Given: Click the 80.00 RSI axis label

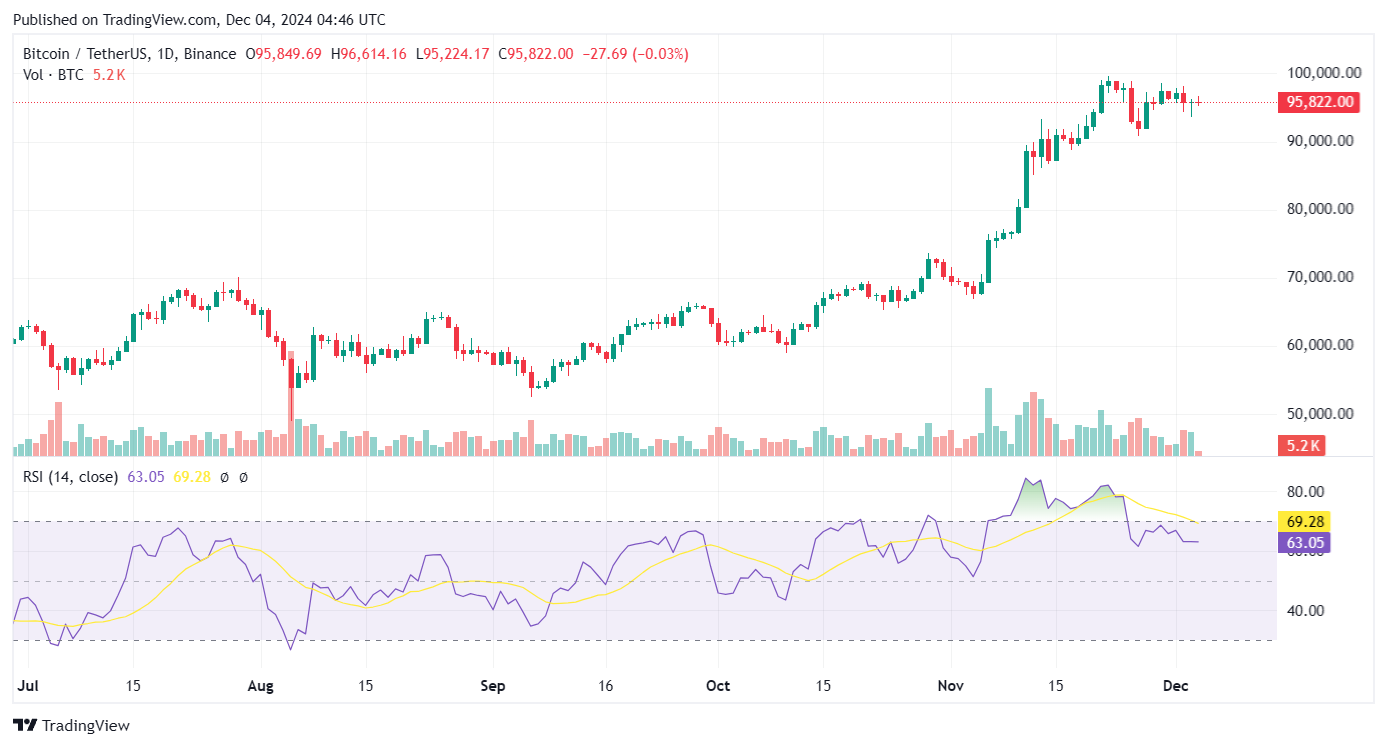Looking at the screenshot, I should [1306, 492].
